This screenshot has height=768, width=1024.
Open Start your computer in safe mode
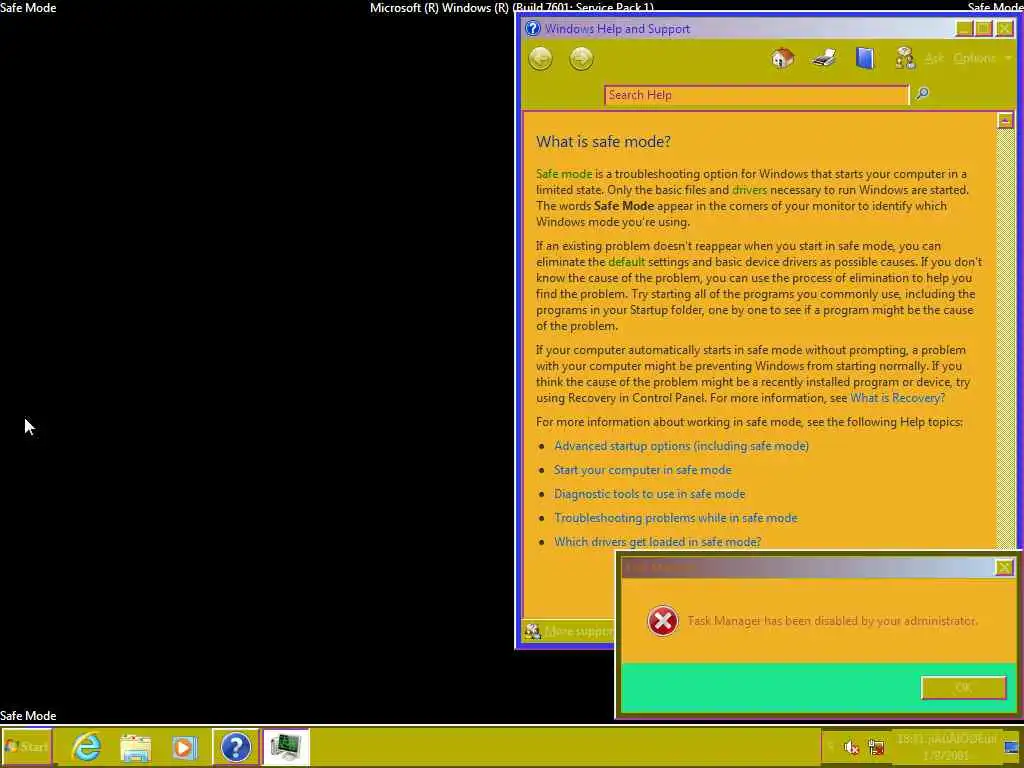642,470
